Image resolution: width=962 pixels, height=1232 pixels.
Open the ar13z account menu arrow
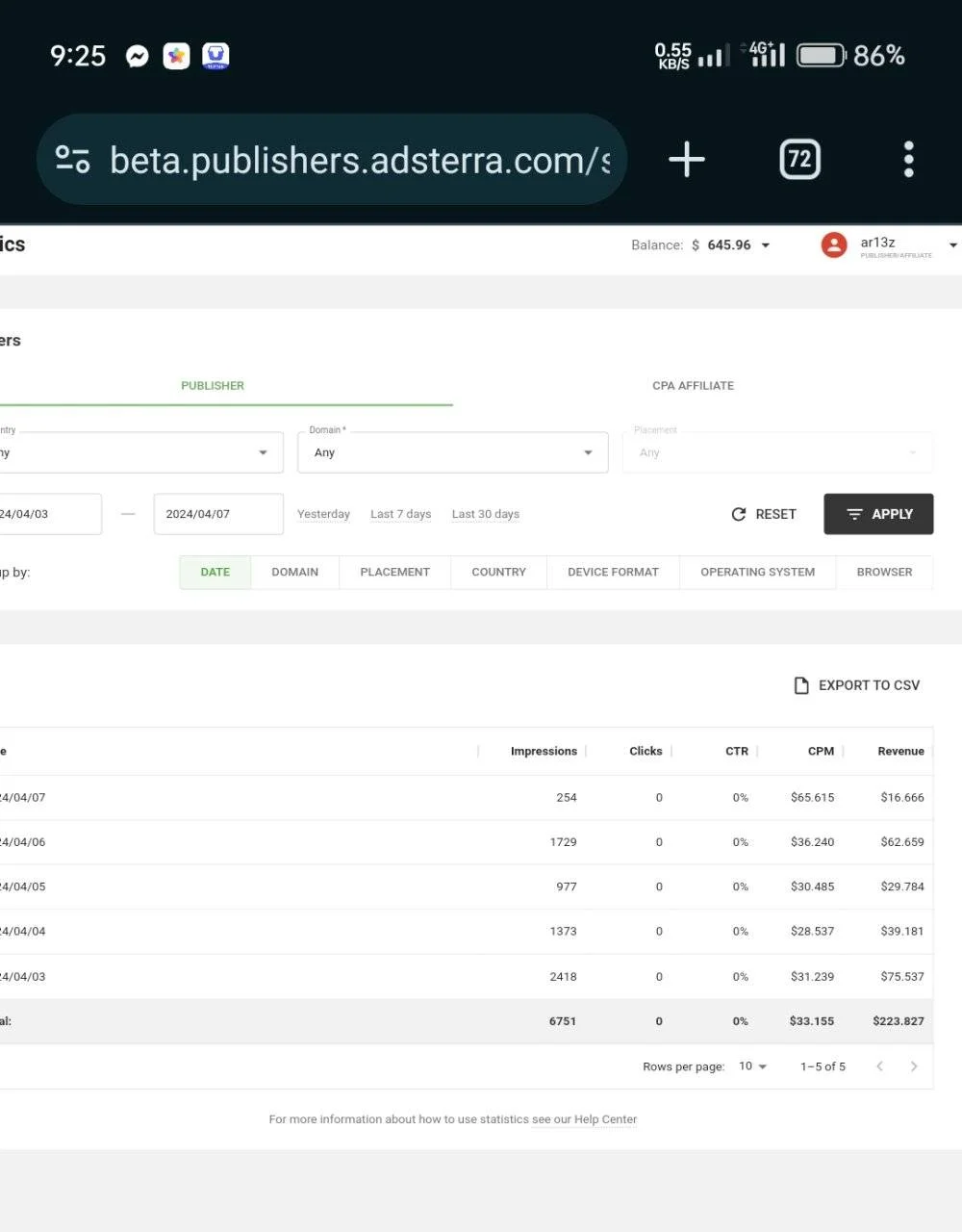[952, 245]
